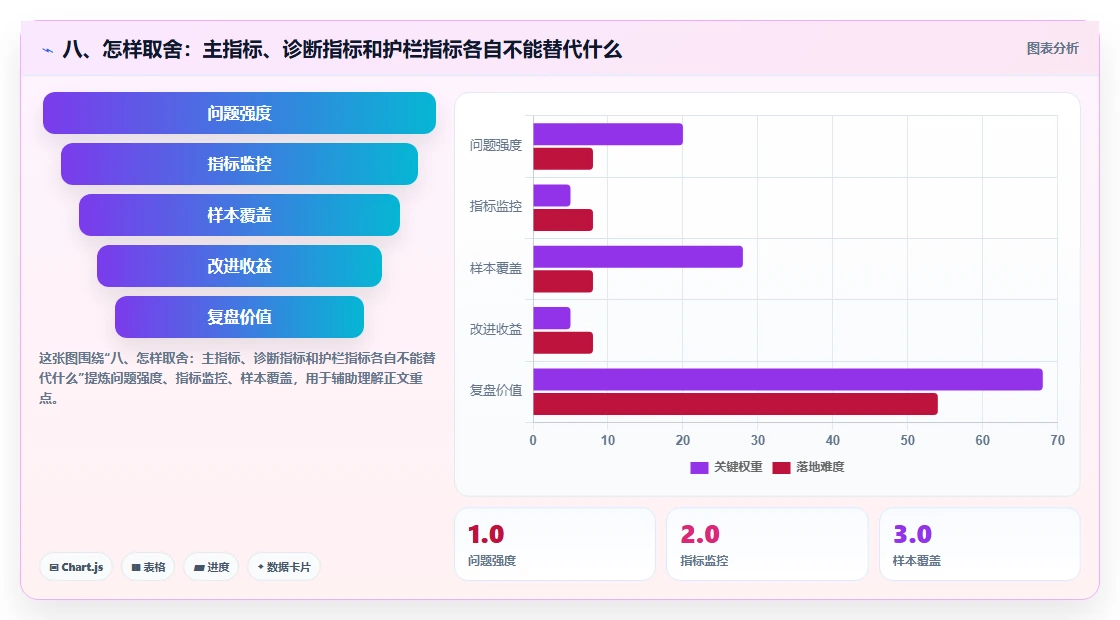The width and height of the screenshot is (1120, 620).
Task: Click the red 问题强度 bar in chart
Action: click(x=563, y=159)
